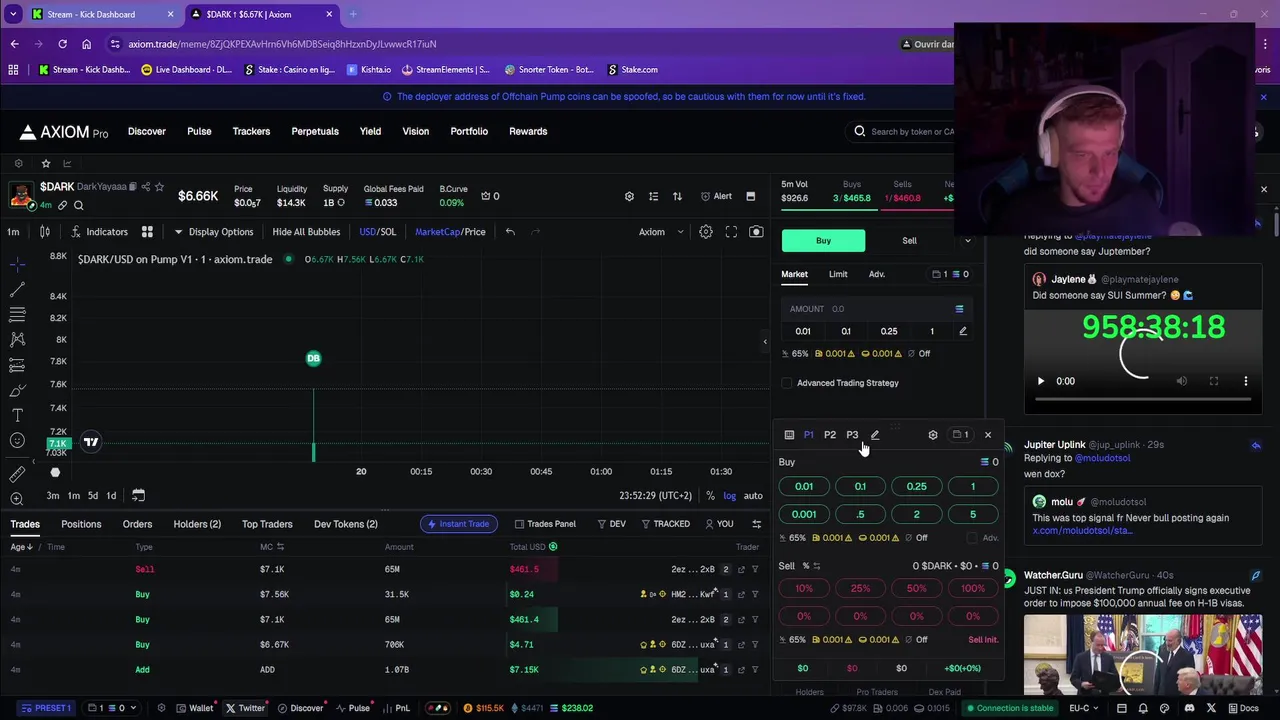
Task: Select the text annotation tool in chart
Action: tap(17, 415)
